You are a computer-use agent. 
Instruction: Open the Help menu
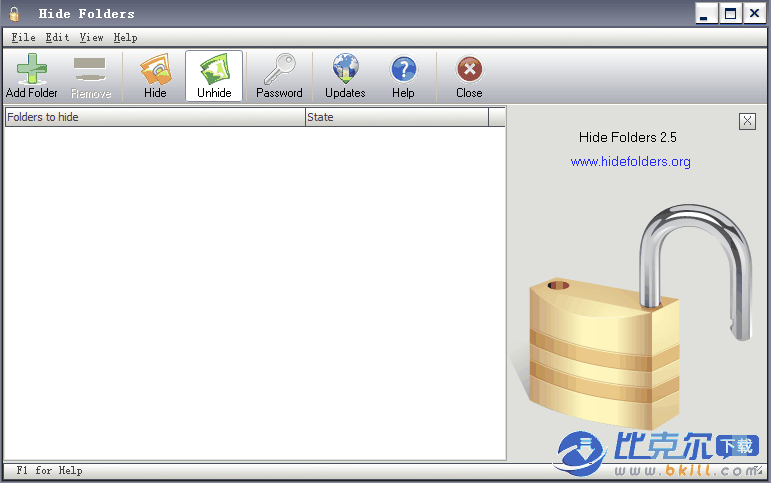pyautogui.click(x=125, y=37)
